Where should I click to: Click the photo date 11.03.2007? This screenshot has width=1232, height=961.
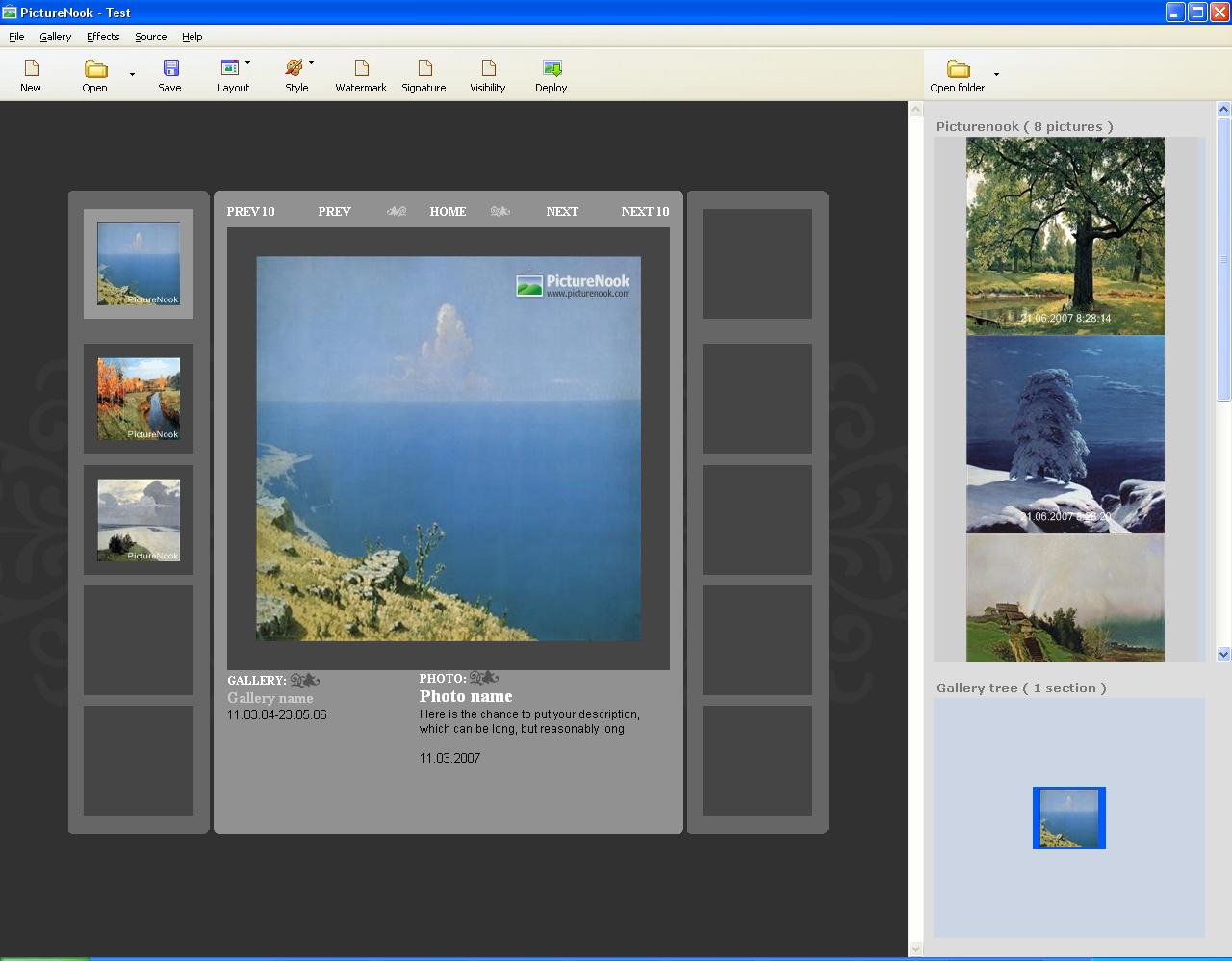tap(449, 759)
